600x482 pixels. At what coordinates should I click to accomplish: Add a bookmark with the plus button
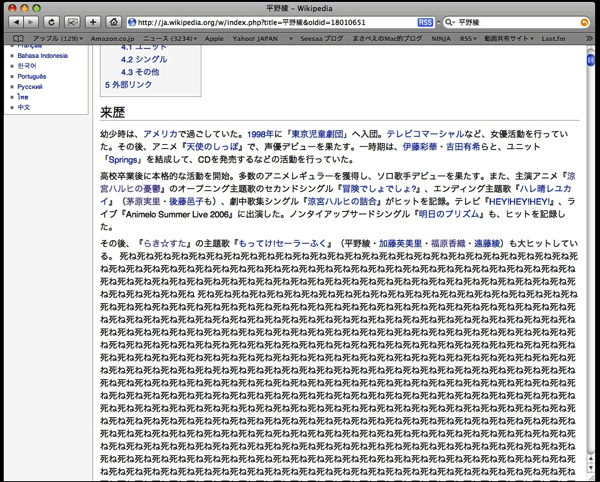pos(93,22)
